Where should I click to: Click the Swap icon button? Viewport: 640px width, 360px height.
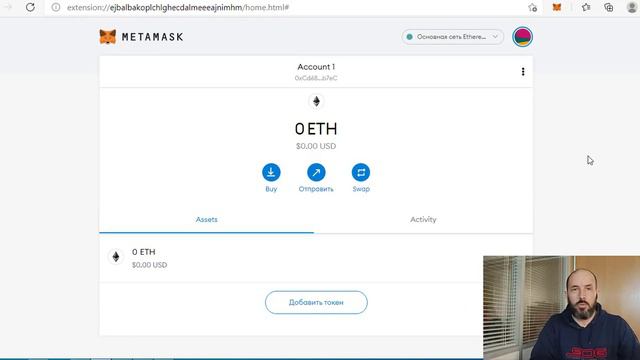coord(361,172)
